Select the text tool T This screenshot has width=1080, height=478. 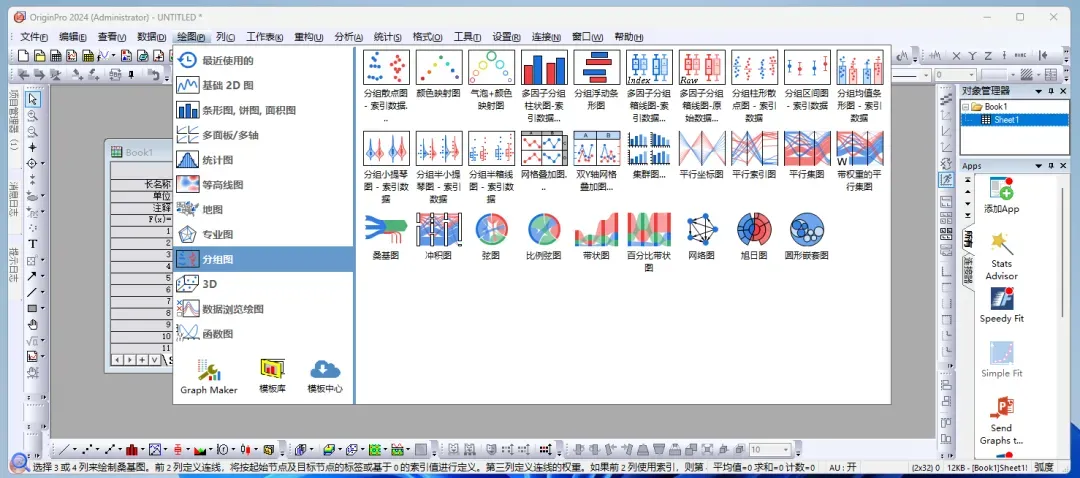32,244
